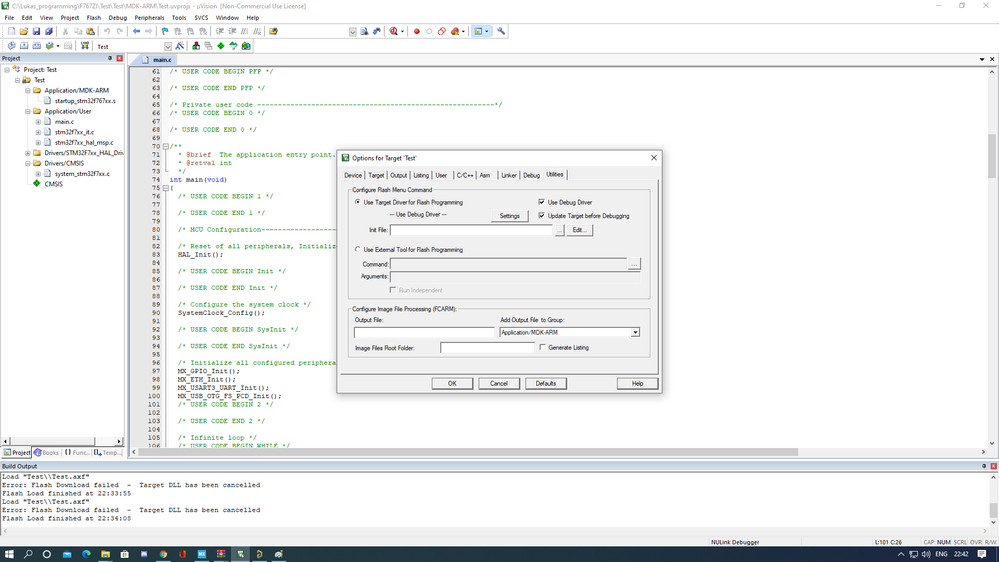This screenshot has height=562, width=999.
Task: Click the main.c editor tab
Action: pos(157,59)
